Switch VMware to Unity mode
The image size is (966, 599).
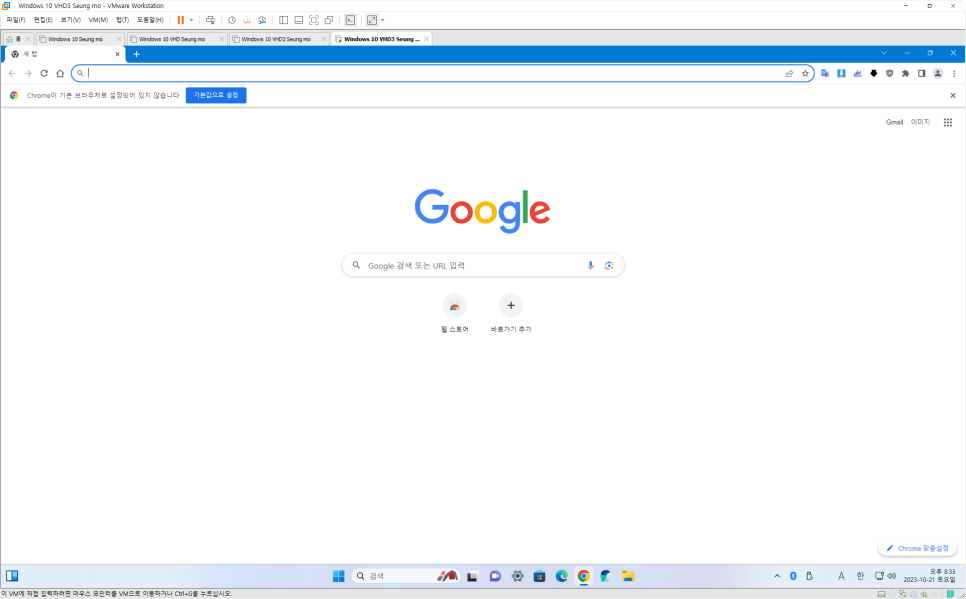tap(329, 20)
